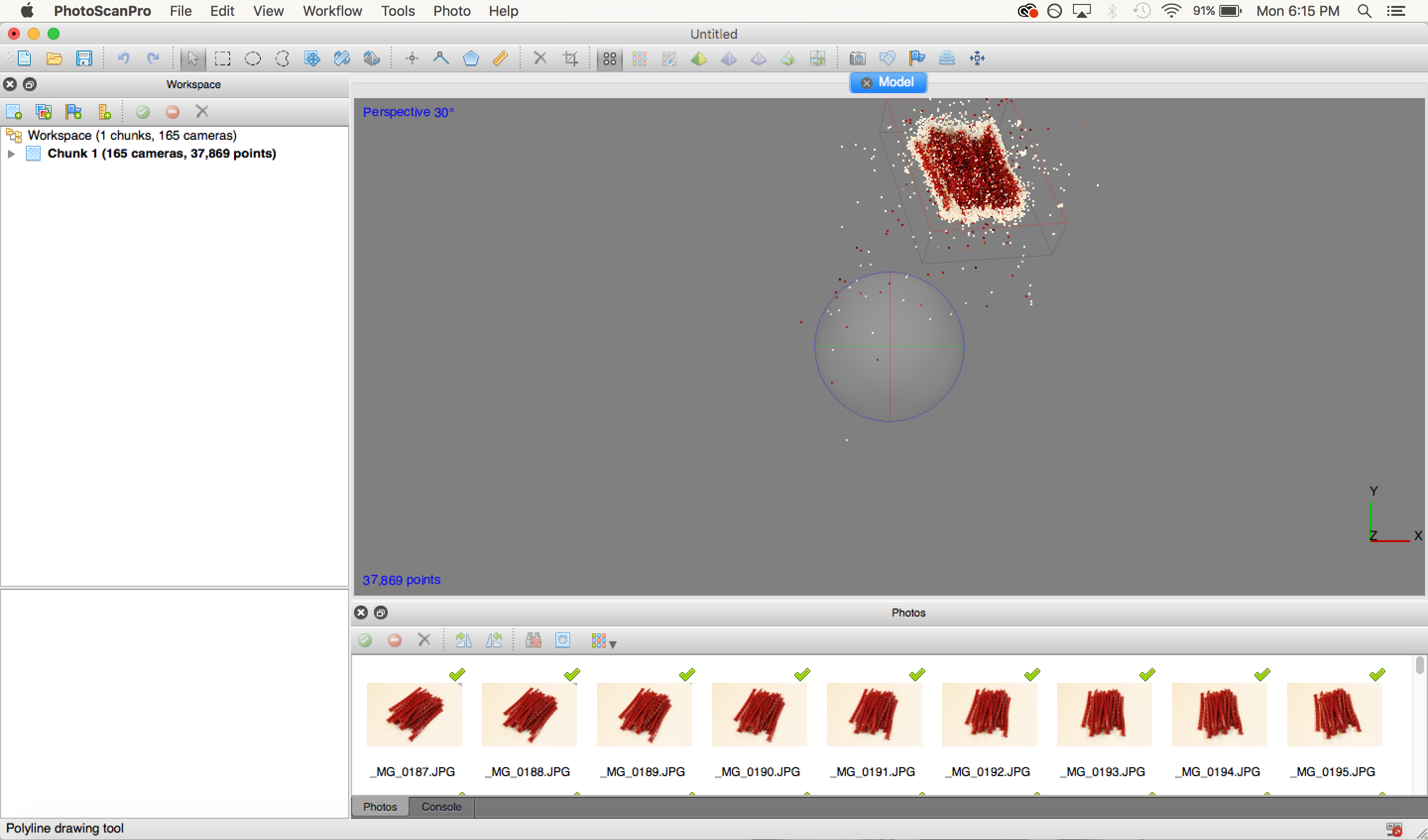Close the Model view tab

tap(866, 83)
